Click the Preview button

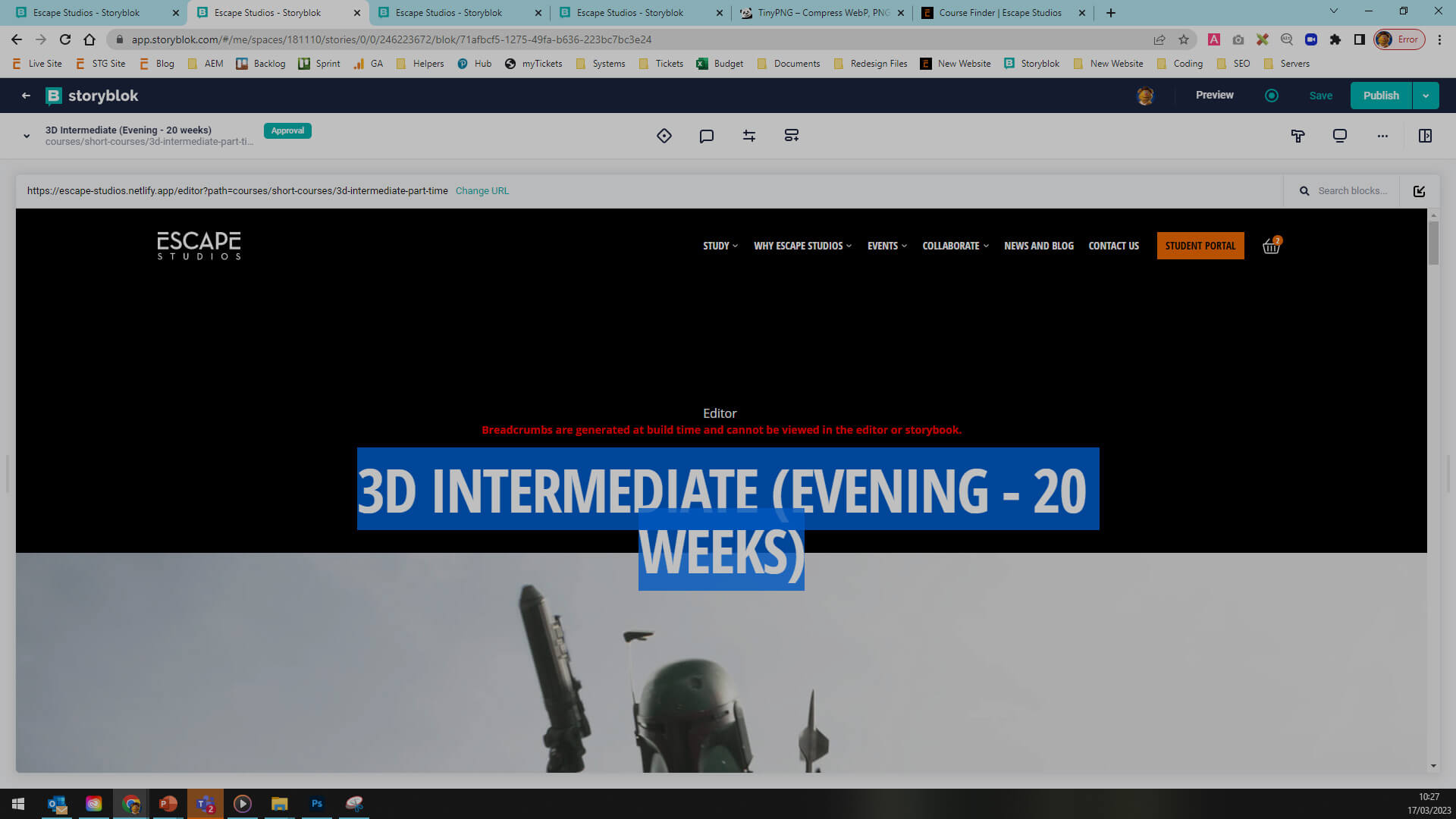1215,96
